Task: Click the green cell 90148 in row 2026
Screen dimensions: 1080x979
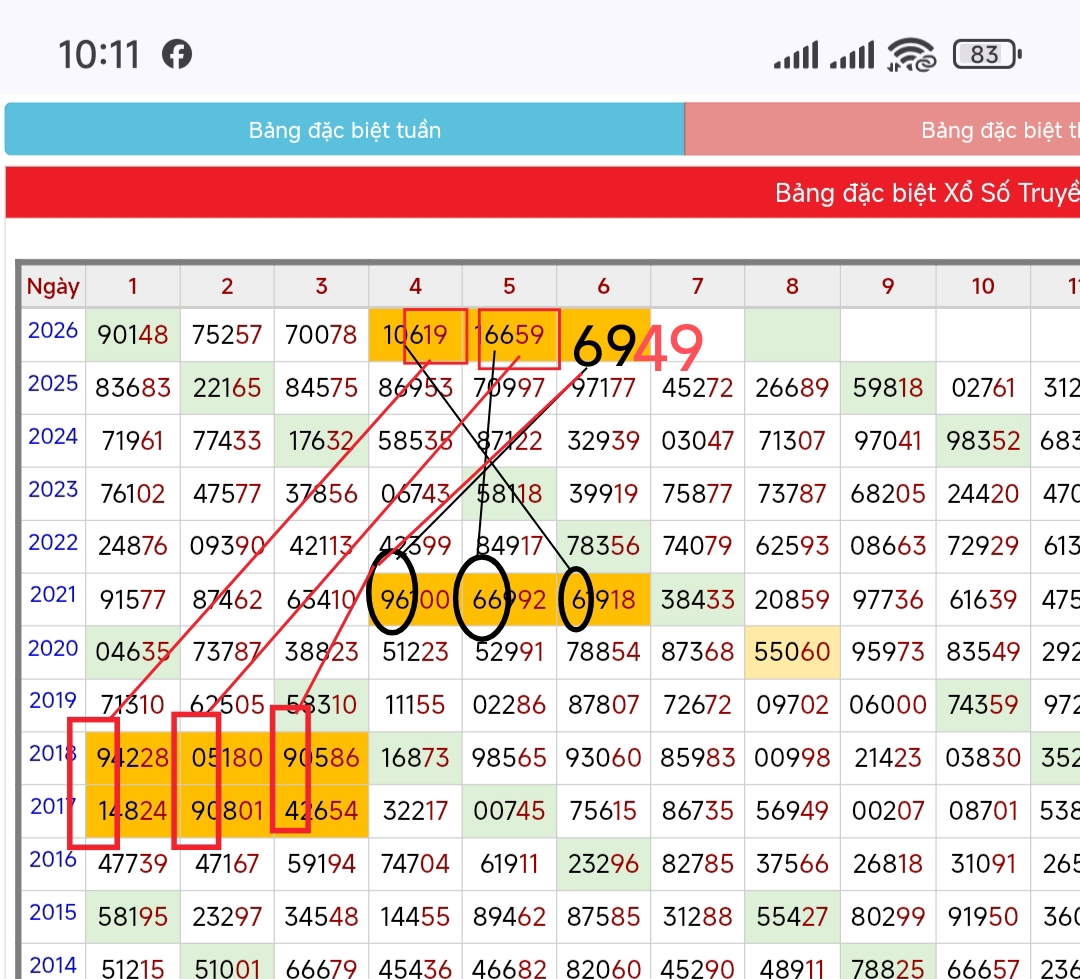Action: coord(133,334)
